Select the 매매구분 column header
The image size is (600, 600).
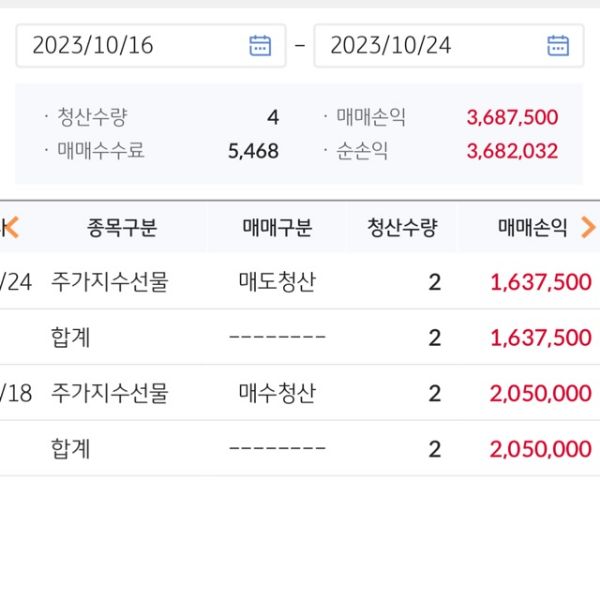click(277, 228)
